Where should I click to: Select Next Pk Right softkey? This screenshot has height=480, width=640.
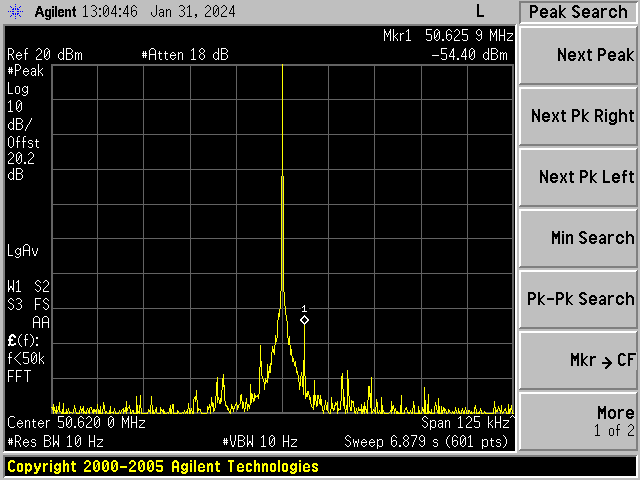[x=578, y=116]
